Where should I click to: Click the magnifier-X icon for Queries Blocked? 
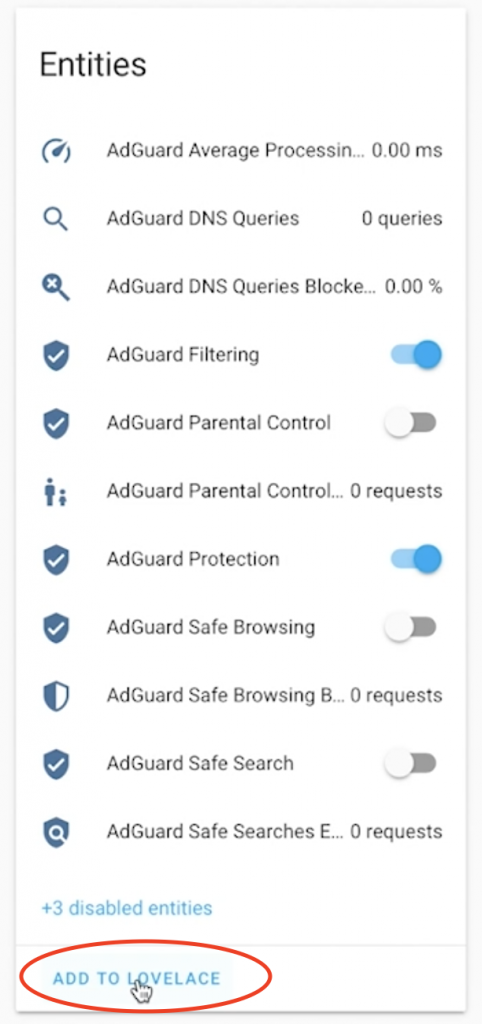tap(56, 287)
